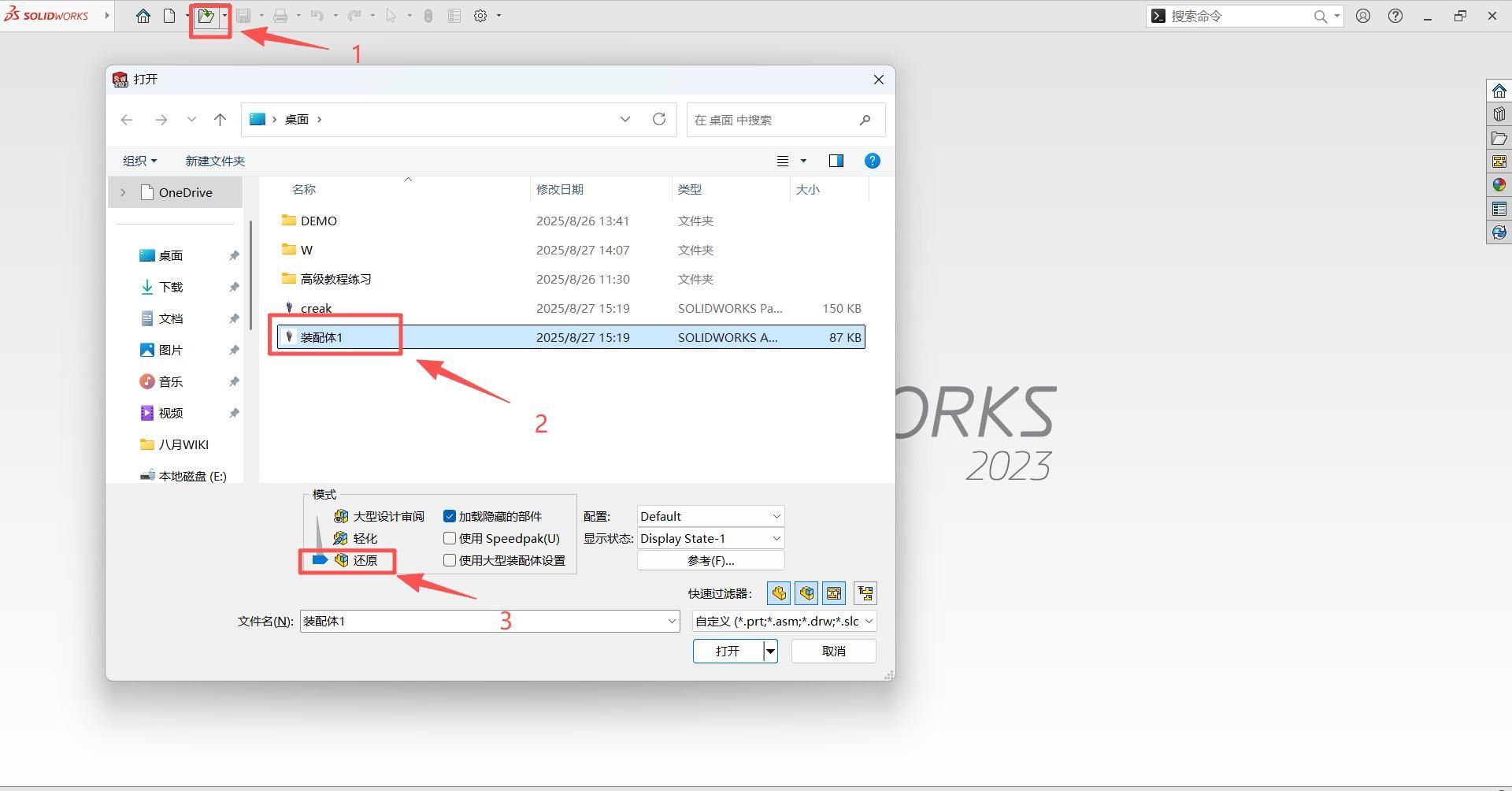Refresh the desktop folder listing
1512x791 pixels.
[x=659, y=119]
